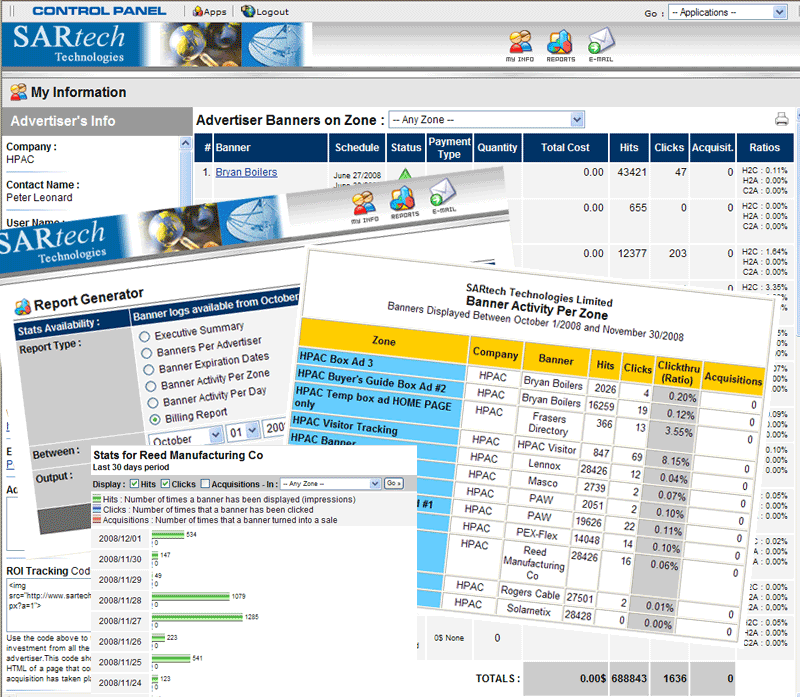Image resolution: width=800 pixels, height=697 pixels.
Task: Click the 'Solarnetix' banner cell
Action: click(529, 610)
